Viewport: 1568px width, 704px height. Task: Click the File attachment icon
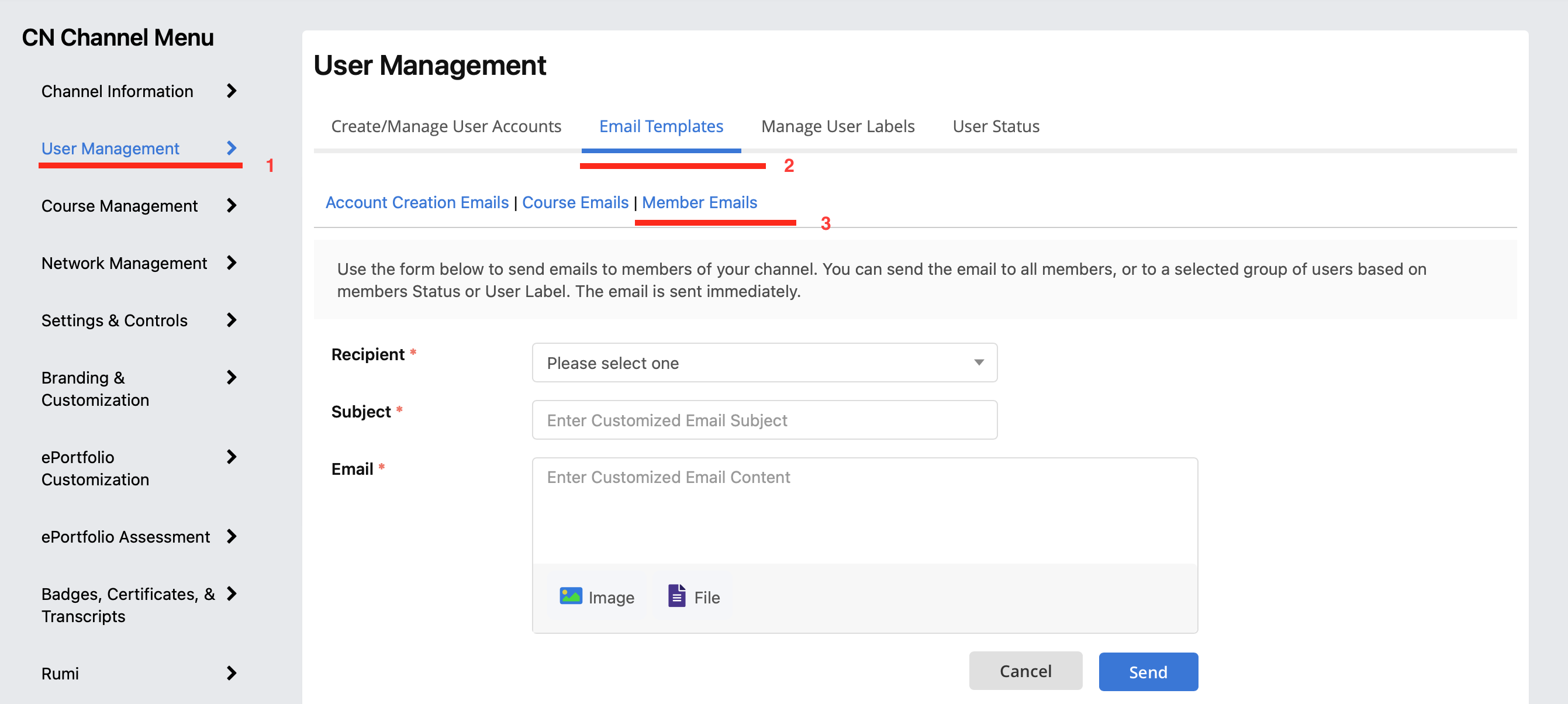tap(676, 596)
